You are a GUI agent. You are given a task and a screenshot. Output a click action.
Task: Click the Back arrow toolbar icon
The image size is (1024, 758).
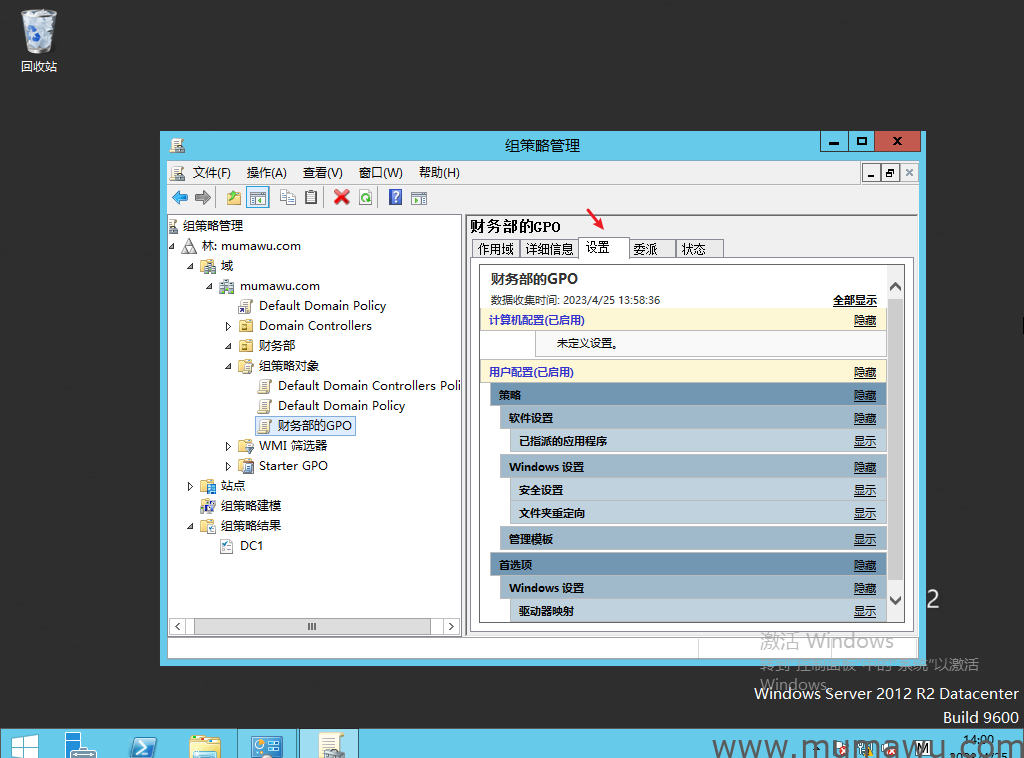tap(180, 198)
